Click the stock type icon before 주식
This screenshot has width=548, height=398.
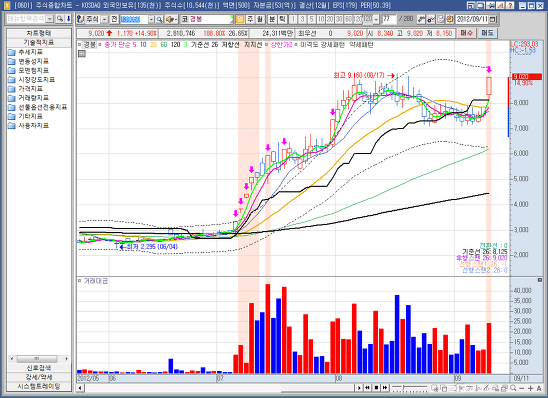80,19
